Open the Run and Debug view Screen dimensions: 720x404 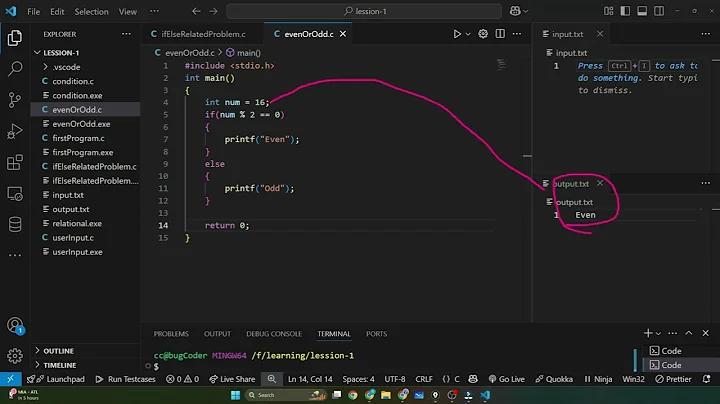coord(15,131)
